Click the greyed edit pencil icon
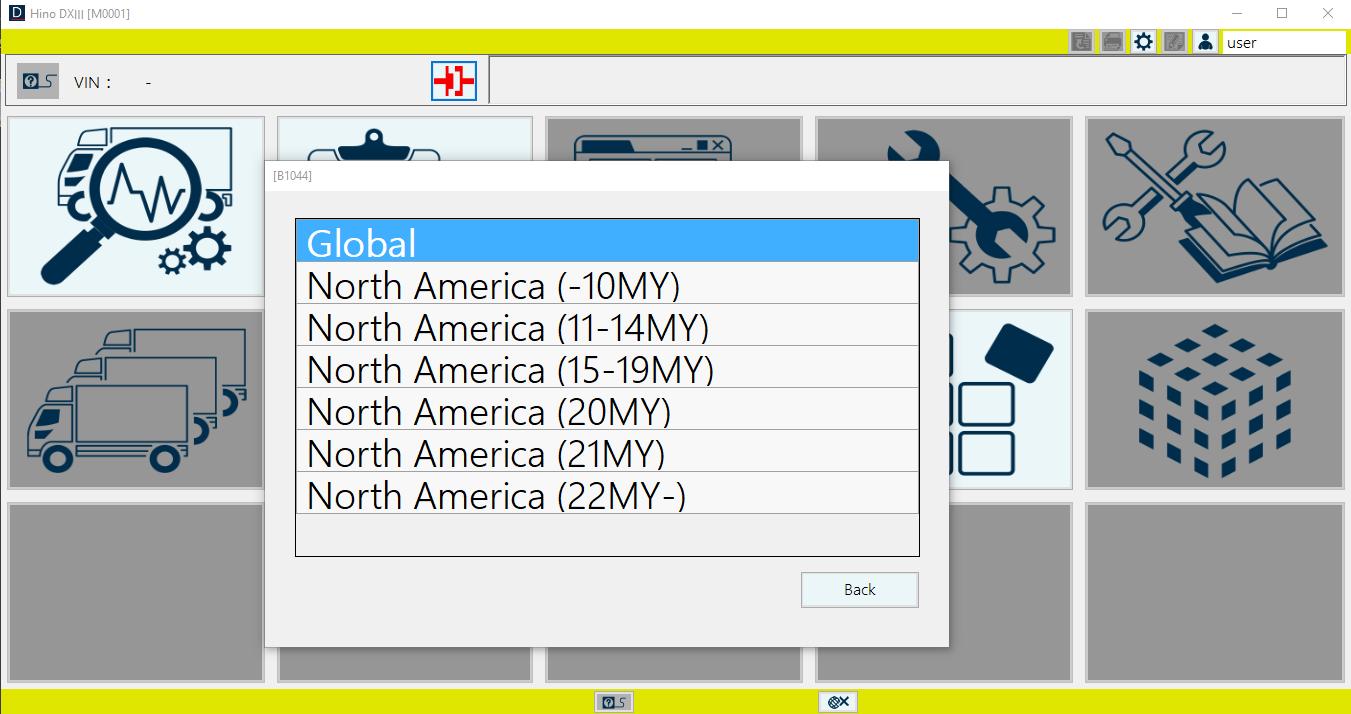Viewport: 1351px width, 714px height. coord(1174,42)
